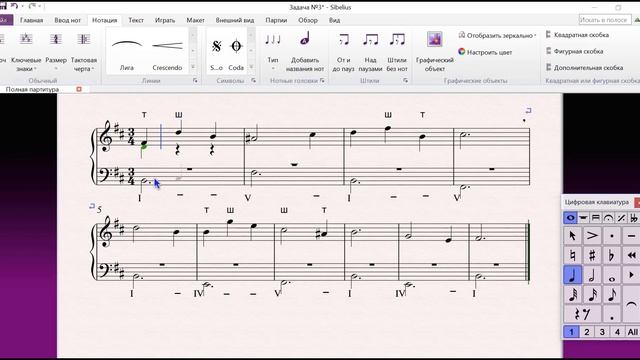This screenshot has height=360, width=640.
Task: Toggle the sharp accidental on keypad
Action: coord(592,256)
